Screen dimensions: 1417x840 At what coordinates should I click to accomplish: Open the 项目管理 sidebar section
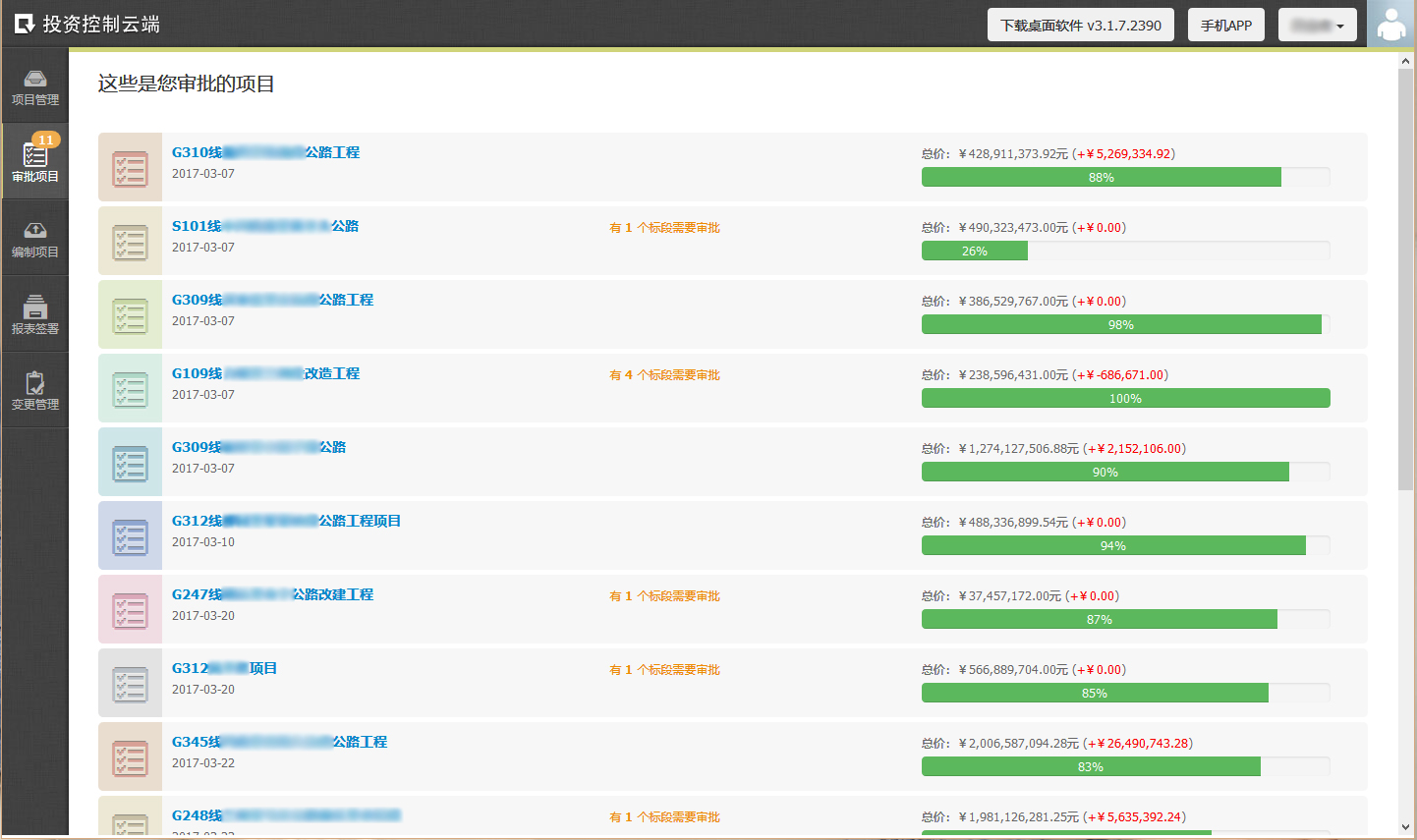[x=34, y=86]
